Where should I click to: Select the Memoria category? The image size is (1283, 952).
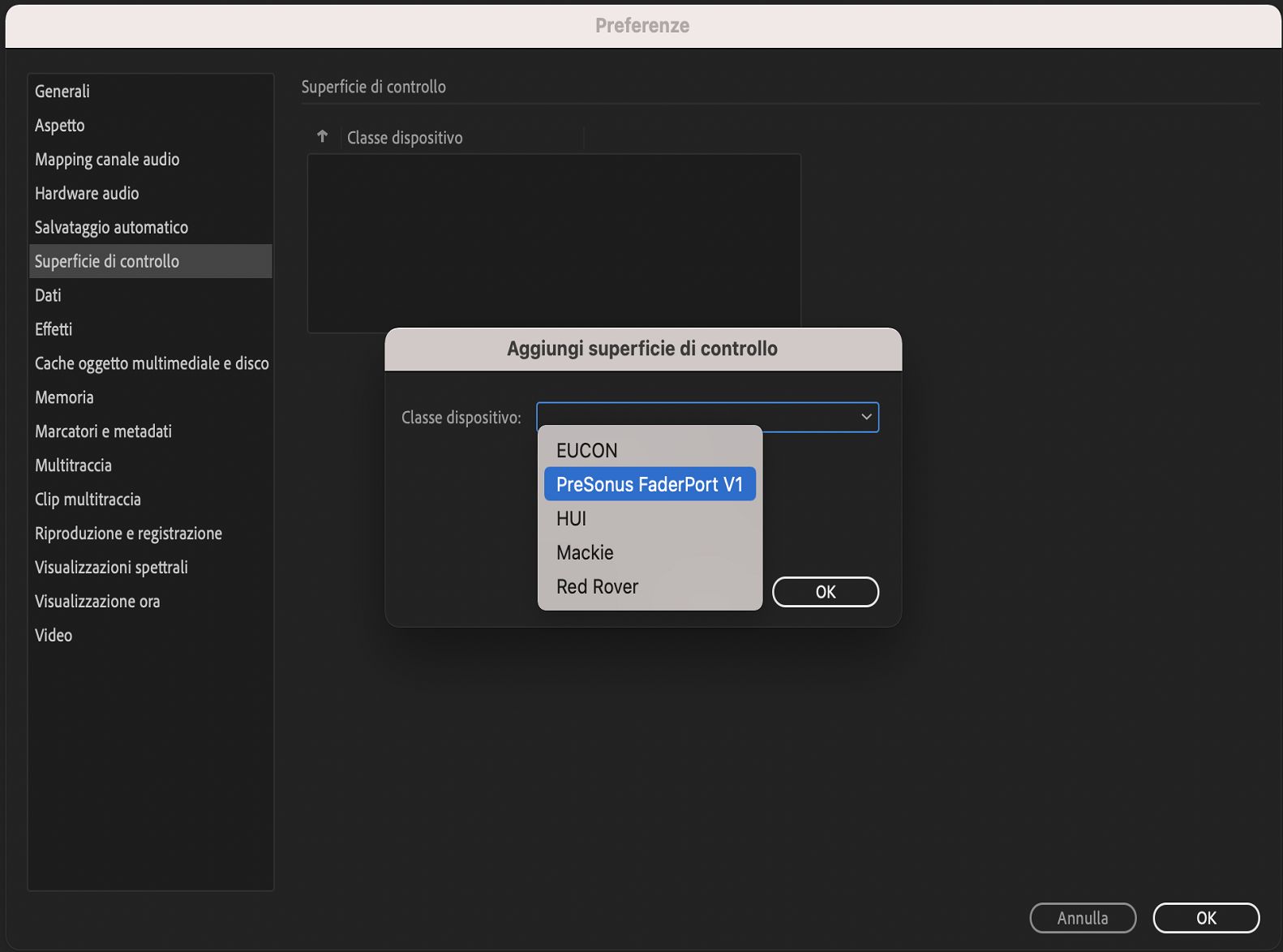pyautogui.click(x=150, y=398)
